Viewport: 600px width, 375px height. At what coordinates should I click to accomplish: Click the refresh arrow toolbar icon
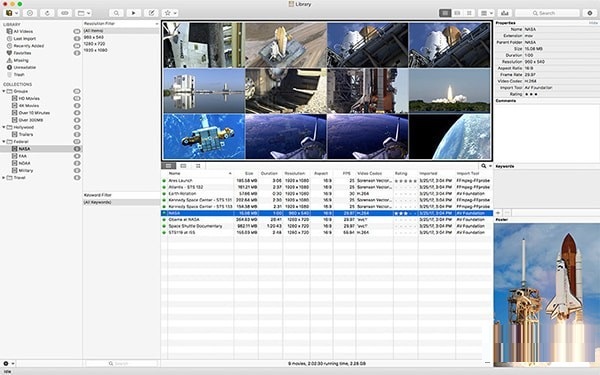coord(47,13)
